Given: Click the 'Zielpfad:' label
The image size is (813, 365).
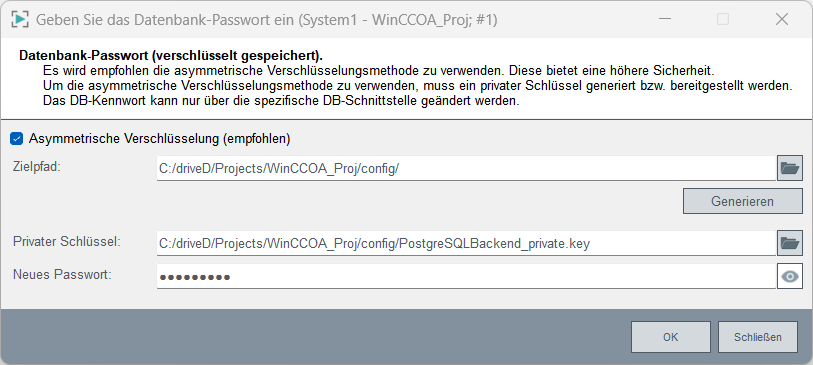Looking at the screenshot, I should tap(37, 166).
